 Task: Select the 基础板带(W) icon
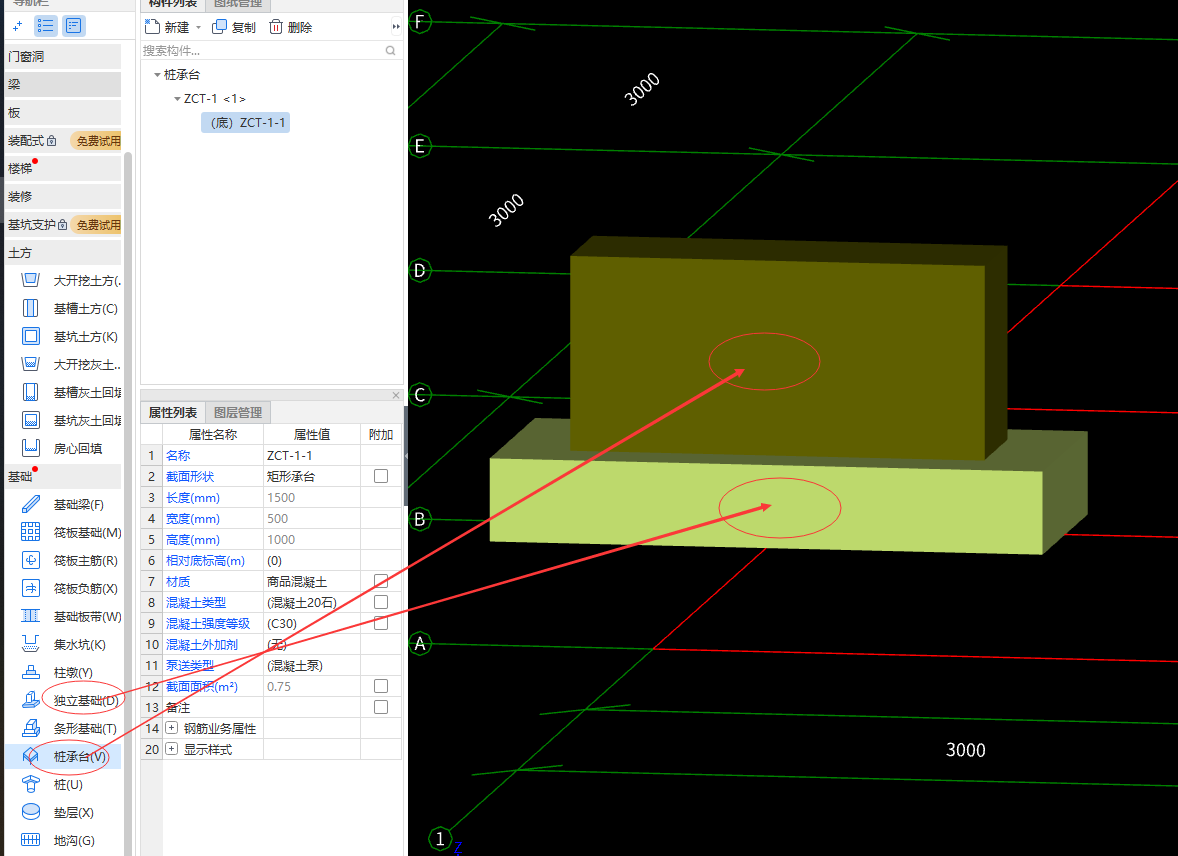pos(31,616)
